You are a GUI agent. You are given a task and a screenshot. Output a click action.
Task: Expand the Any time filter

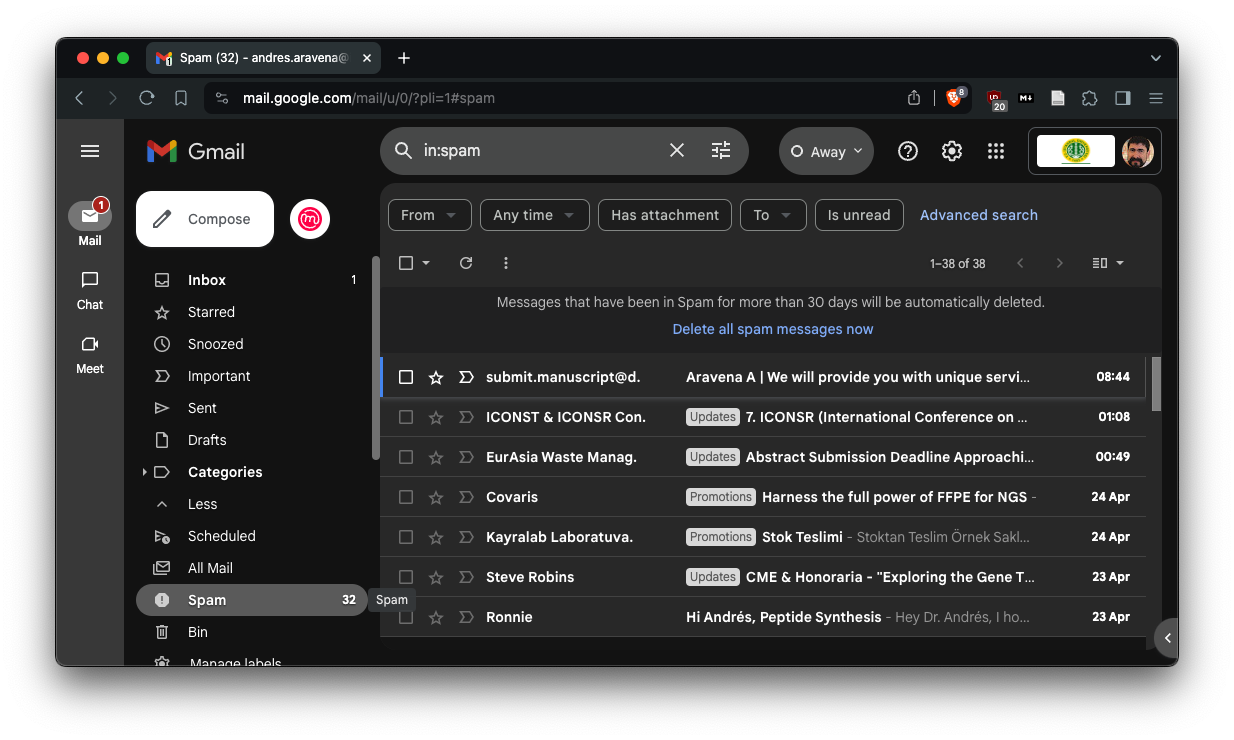click(533, 215)
